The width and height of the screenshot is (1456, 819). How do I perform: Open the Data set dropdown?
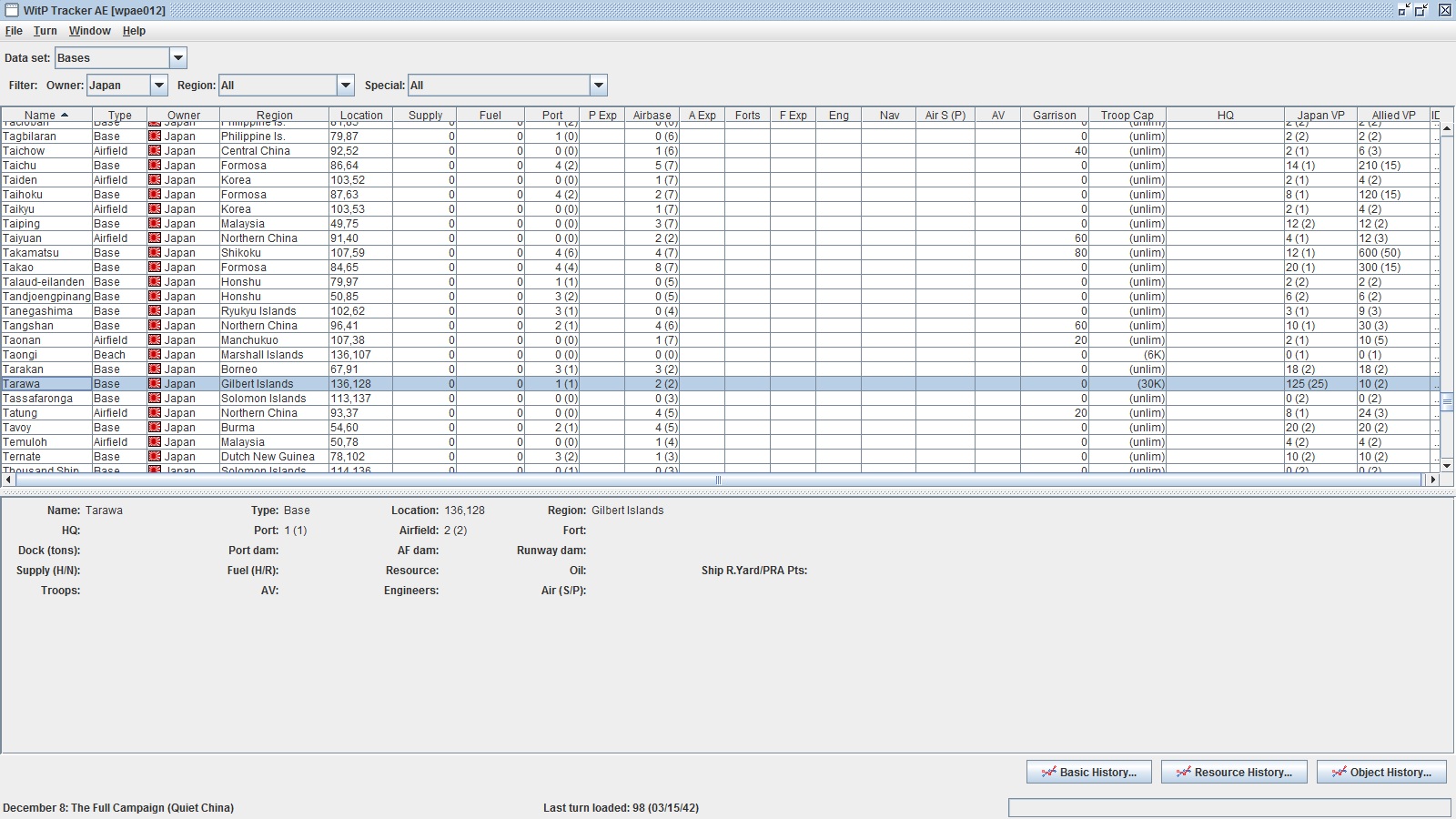[x=178, y=58]
